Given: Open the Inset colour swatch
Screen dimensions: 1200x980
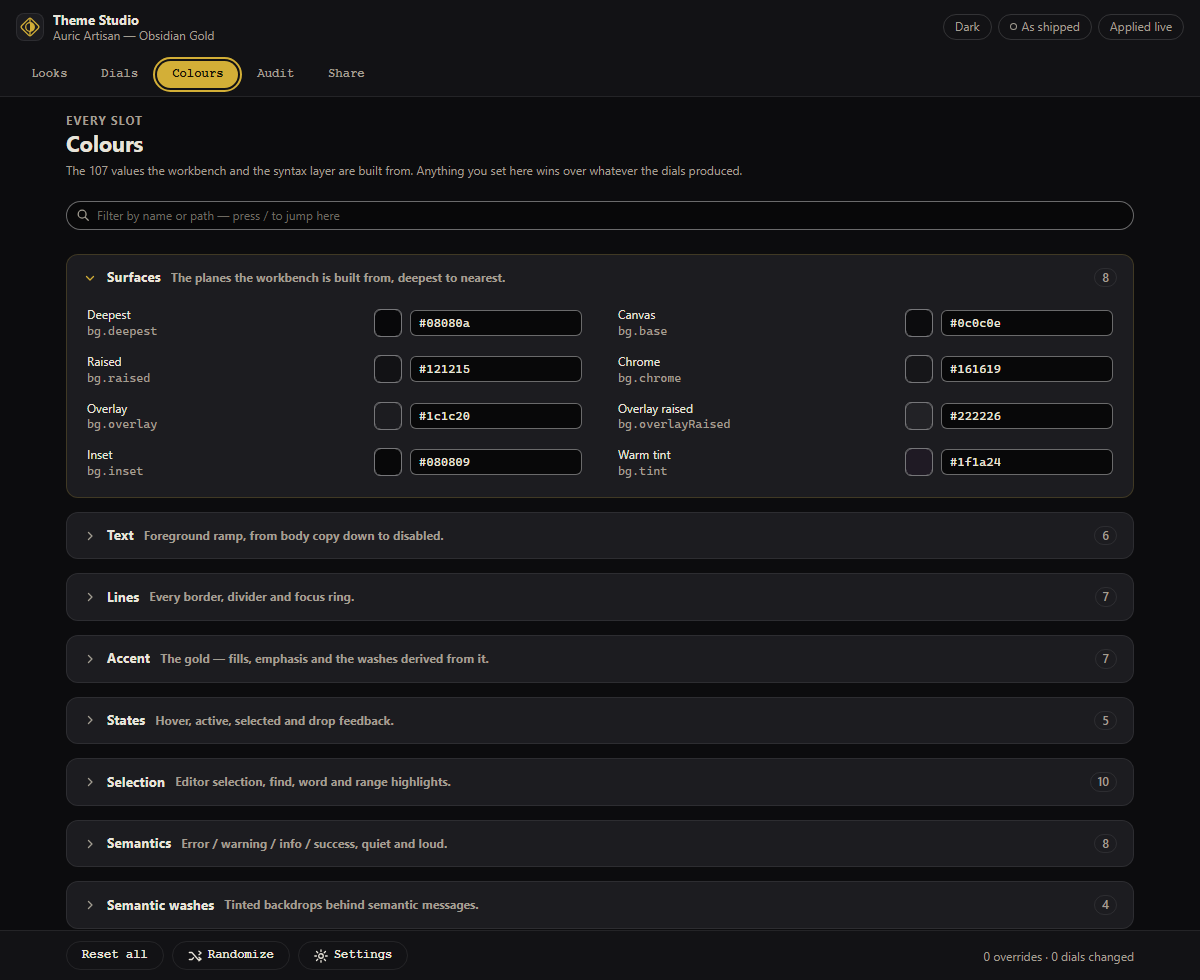Looking at the screenshot, I should 388,462.
